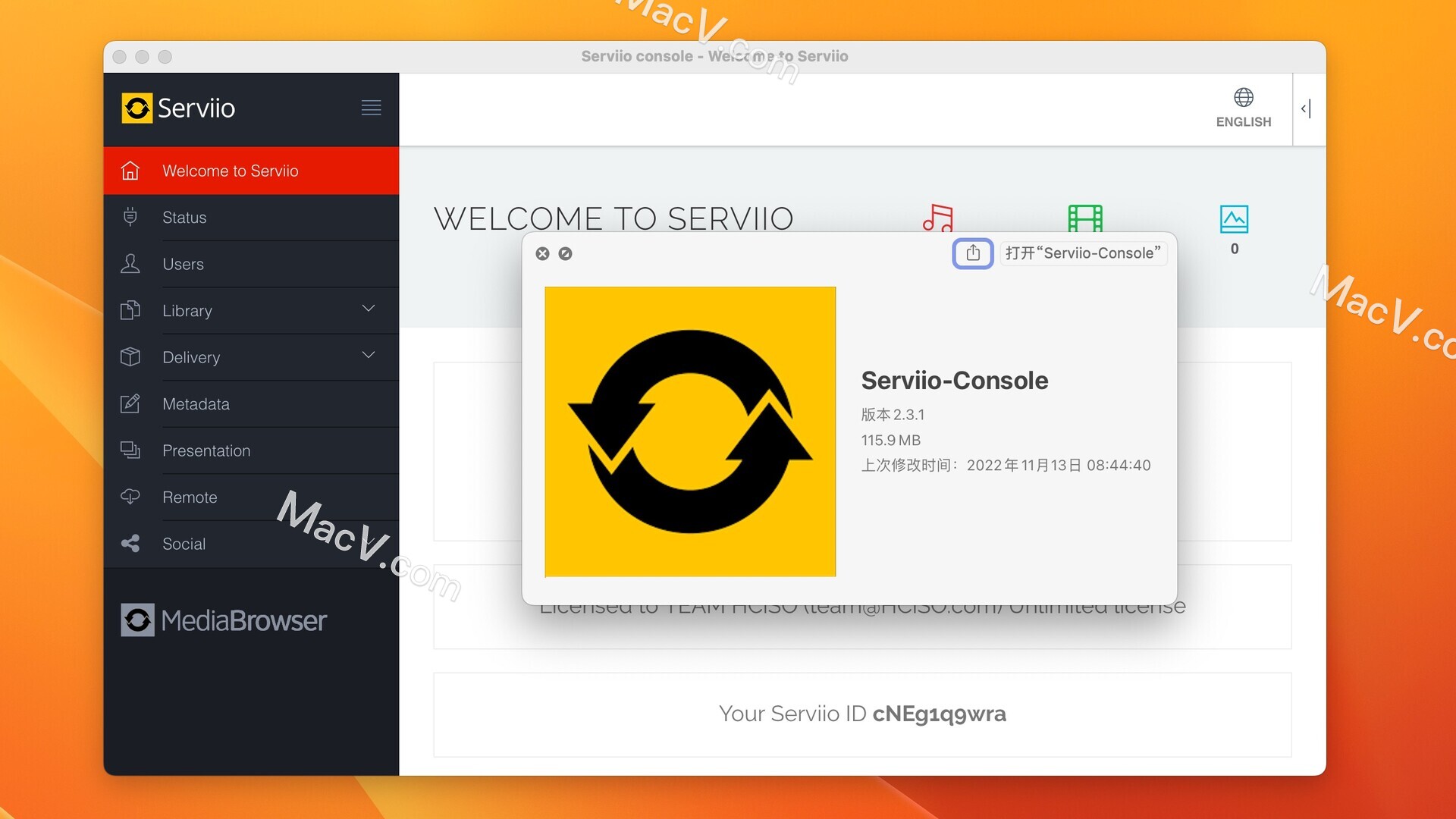The height and width of the screenshot is (819, 1456).
Task: Open the Delivery menu item
Action: pos(251,357)
